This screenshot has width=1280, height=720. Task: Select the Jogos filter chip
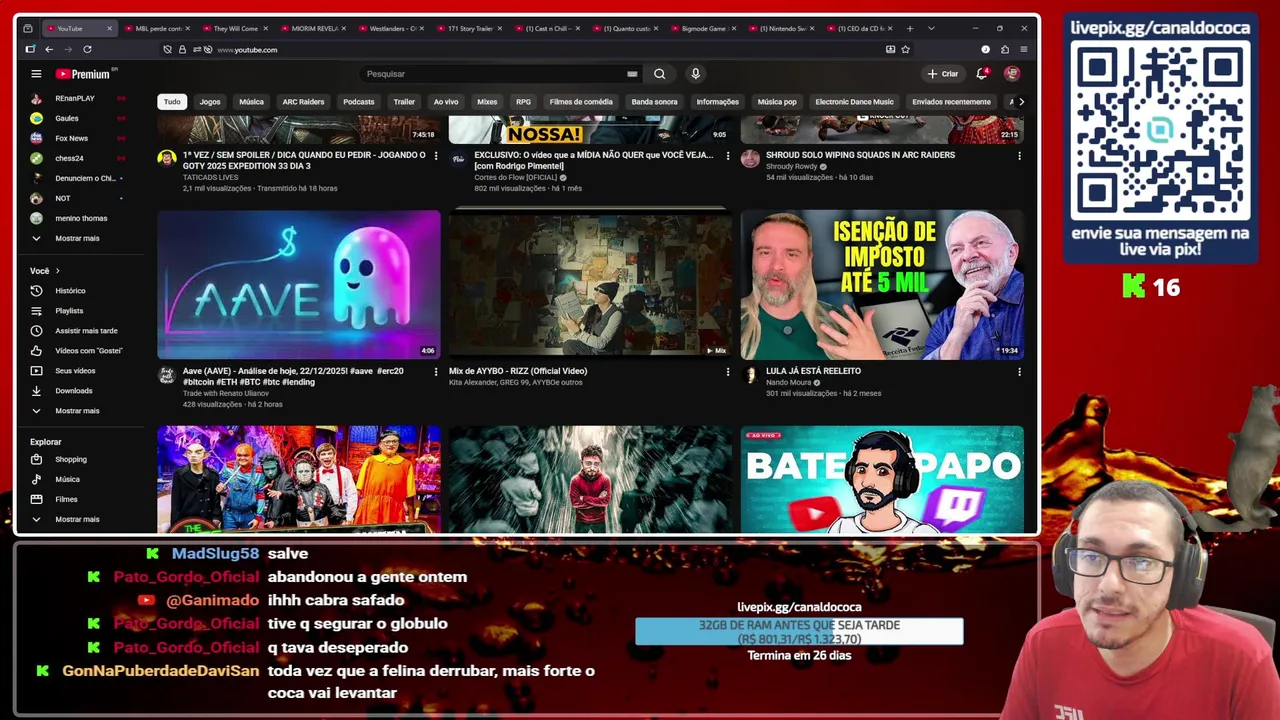tap(210, 102)
